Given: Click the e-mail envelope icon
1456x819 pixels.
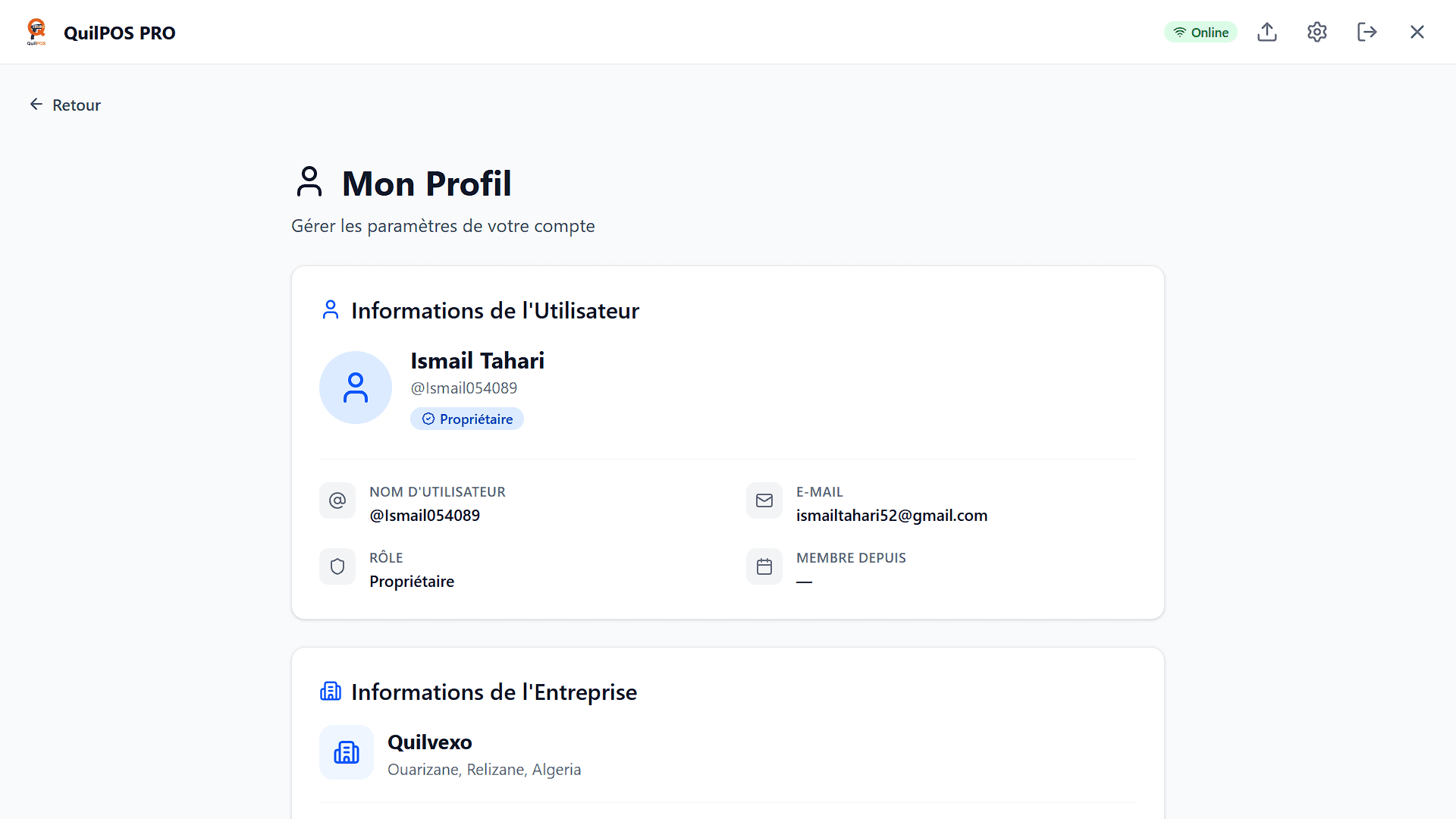Looking at the screenshot, I should 764,500.
